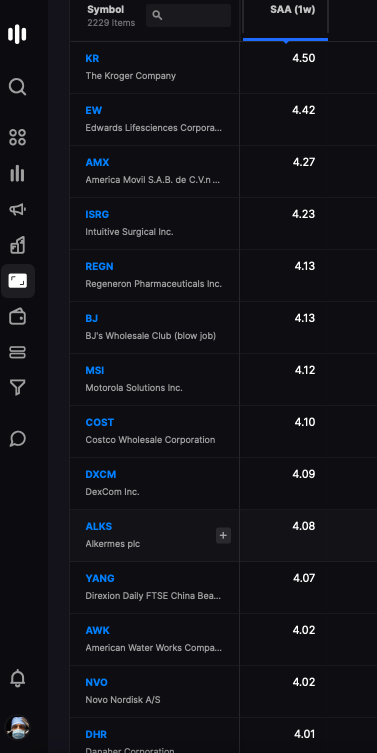Open the buildings icon in sidebar
The height and width of the screenshot is (753, 377).
point(17,245)
